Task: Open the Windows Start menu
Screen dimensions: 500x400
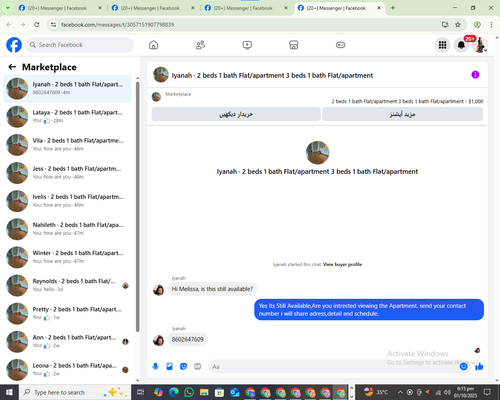Action: click(9, 392)
